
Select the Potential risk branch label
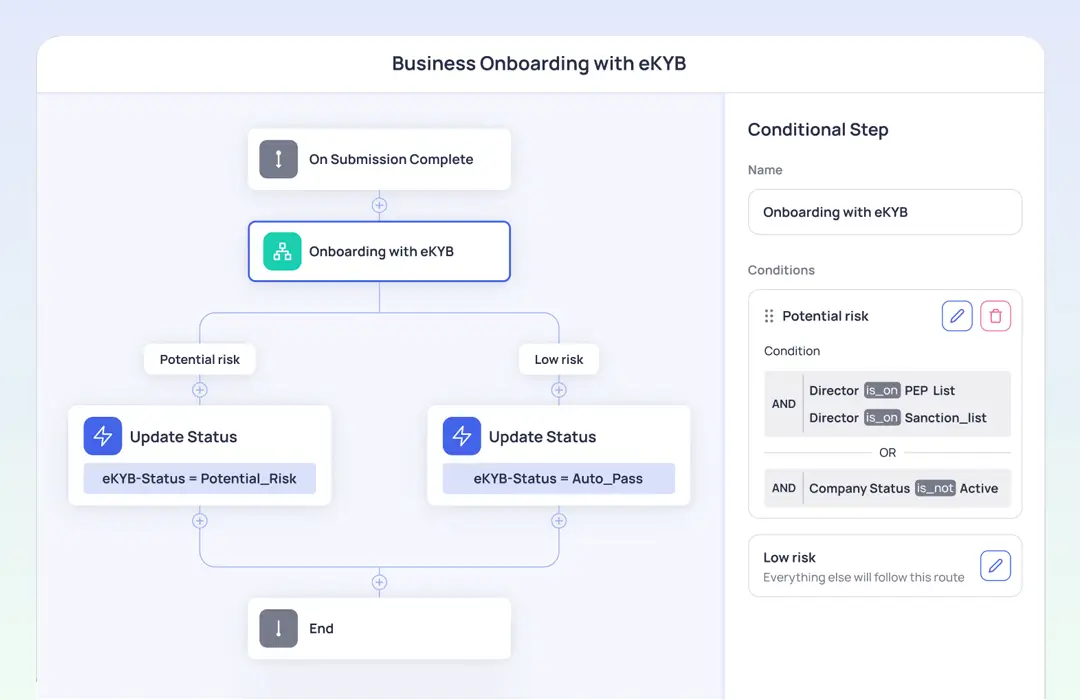click(199, 359)
